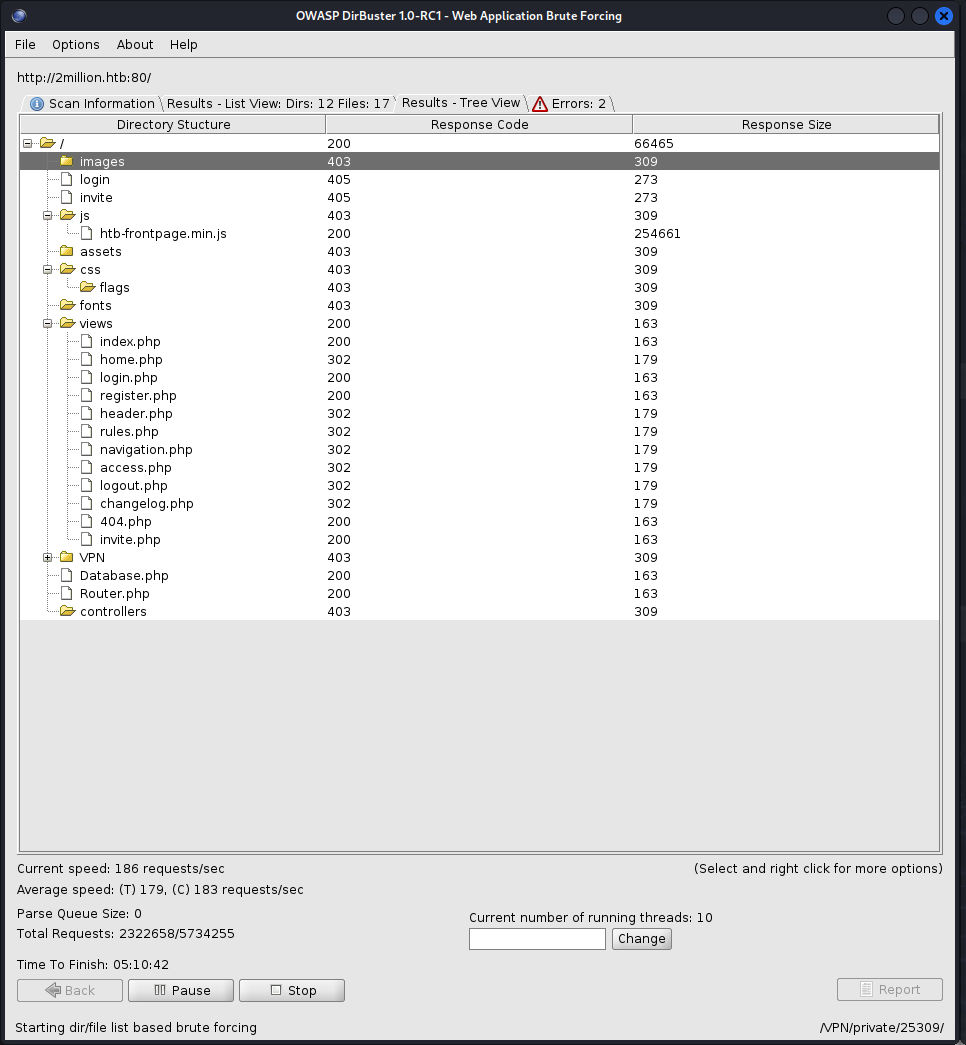Image resolution: width=966 pixels, height=1045 pixels.
Task: Click the navigation.php file icon
Action: pos(87,449)
